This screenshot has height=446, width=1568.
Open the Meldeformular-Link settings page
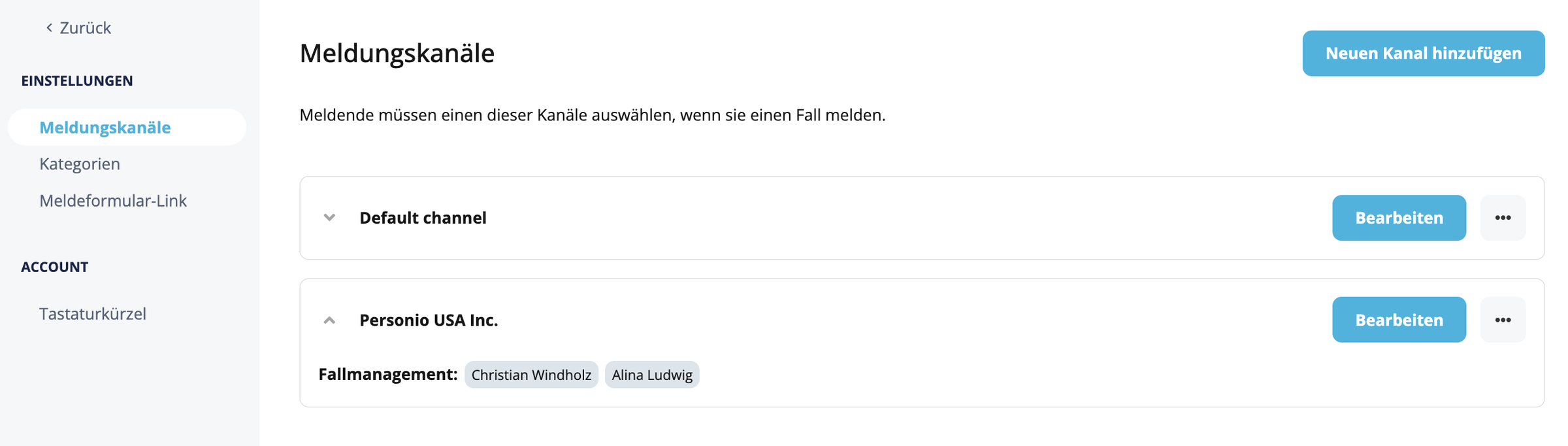click(x=113, y=200)
